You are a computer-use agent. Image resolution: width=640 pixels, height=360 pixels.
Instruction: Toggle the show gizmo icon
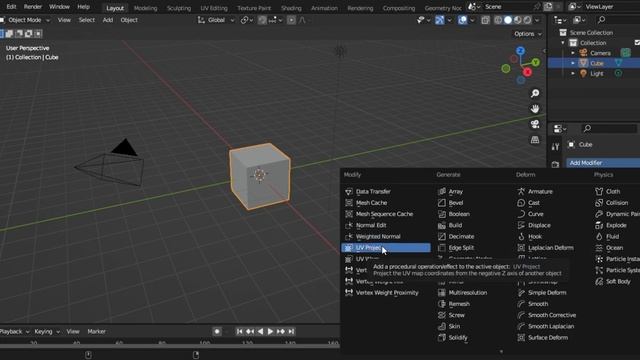pyautogui.click(x=440, y=20)
